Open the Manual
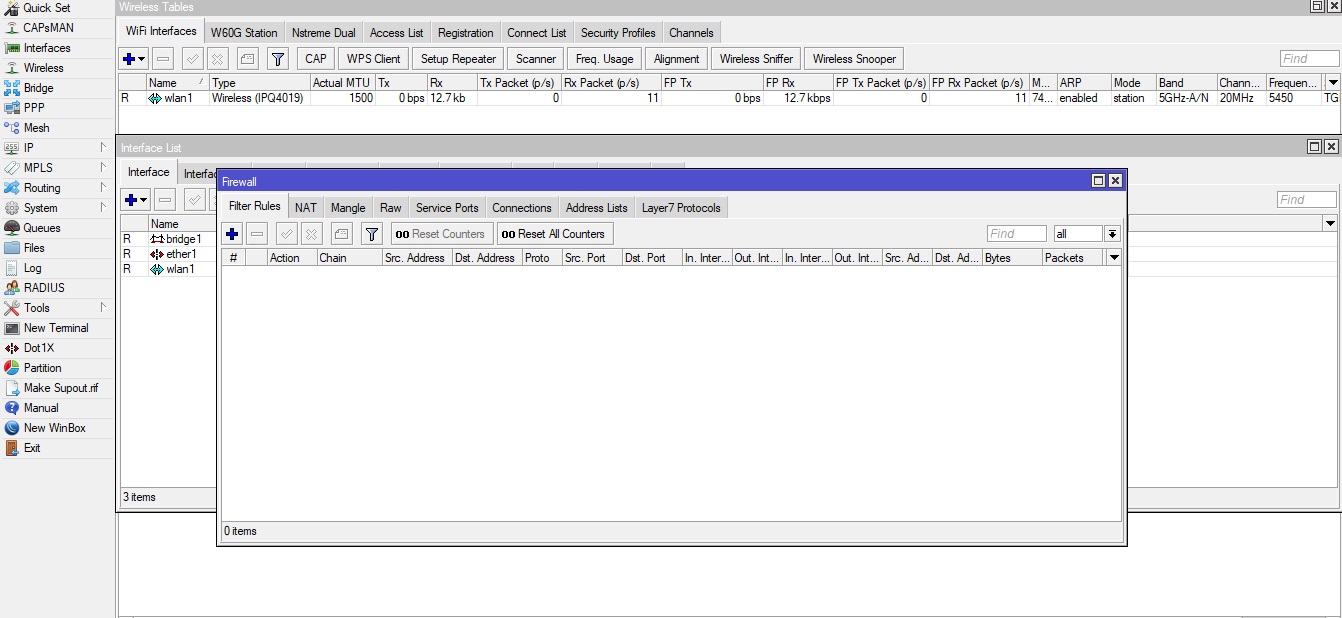 click(x=41, y=408)
